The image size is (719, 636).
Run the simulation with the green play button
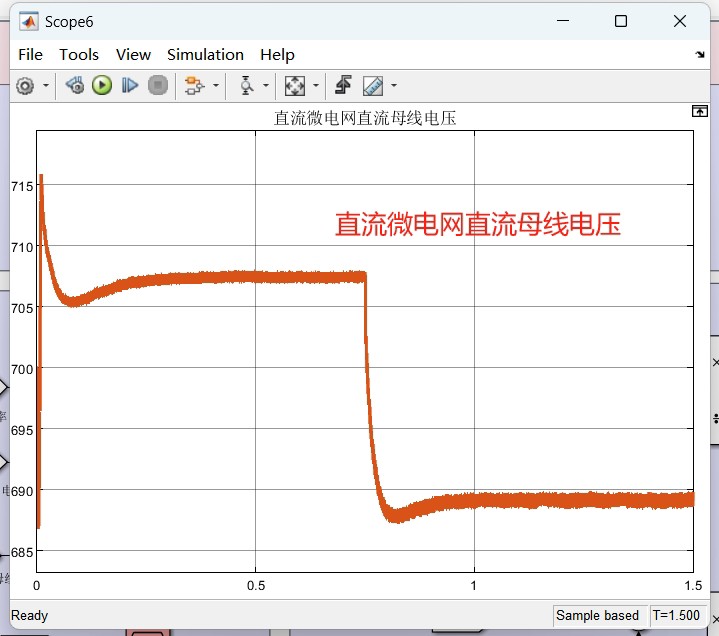coord(102,85)
